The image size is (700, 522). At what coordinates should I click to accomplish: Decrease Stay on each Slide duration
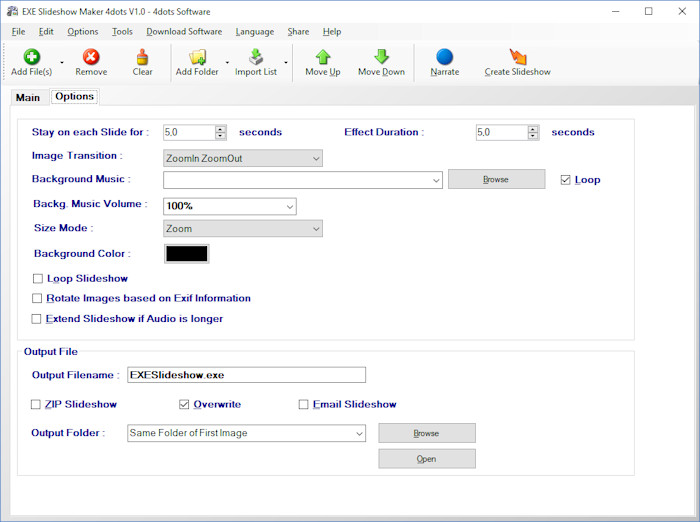(221, 136)
